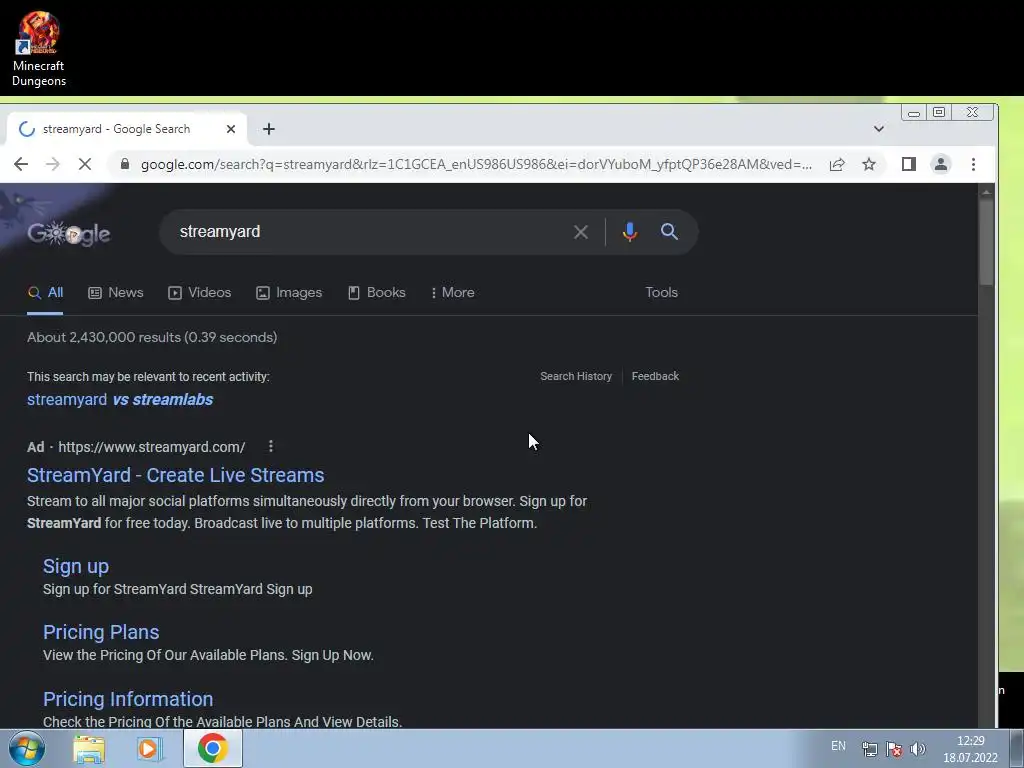View site info via lock icon

pos(125,164)
